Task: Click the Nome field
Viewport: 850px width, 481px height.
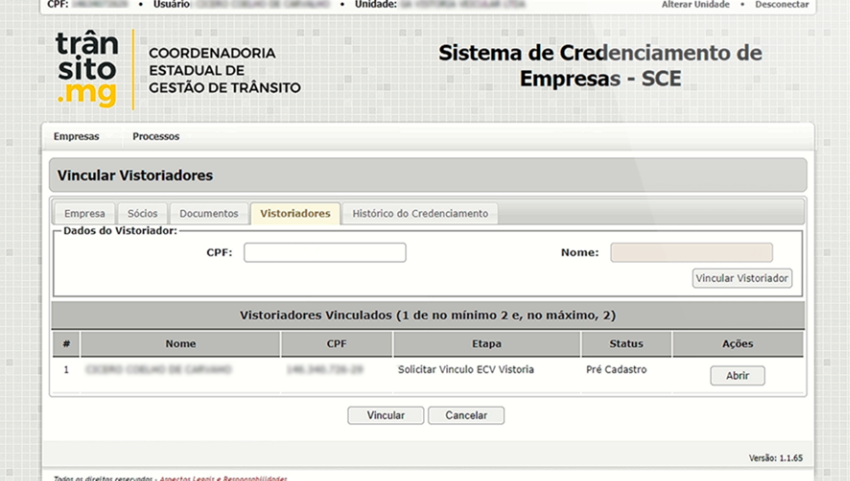Action: (x=691, y=253)
